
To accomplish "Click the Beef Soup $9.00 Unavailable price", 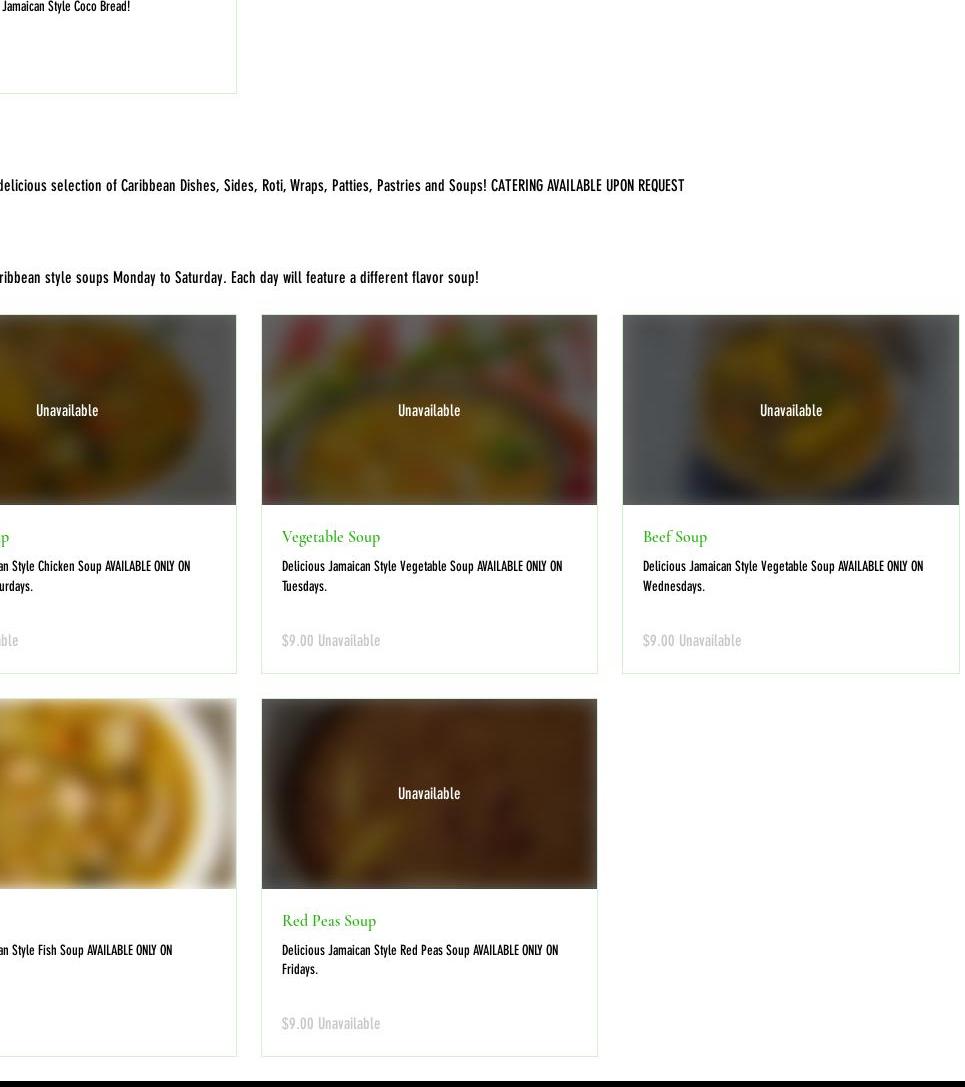I will tap(692, 641).
